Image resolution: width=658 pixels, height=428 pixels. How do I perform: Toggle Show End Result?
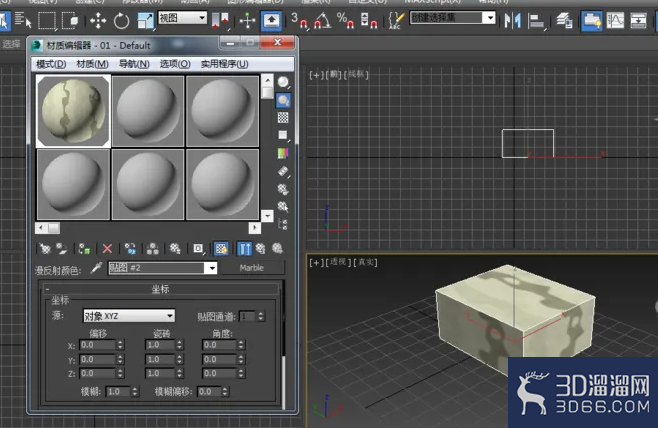point(244,249)
